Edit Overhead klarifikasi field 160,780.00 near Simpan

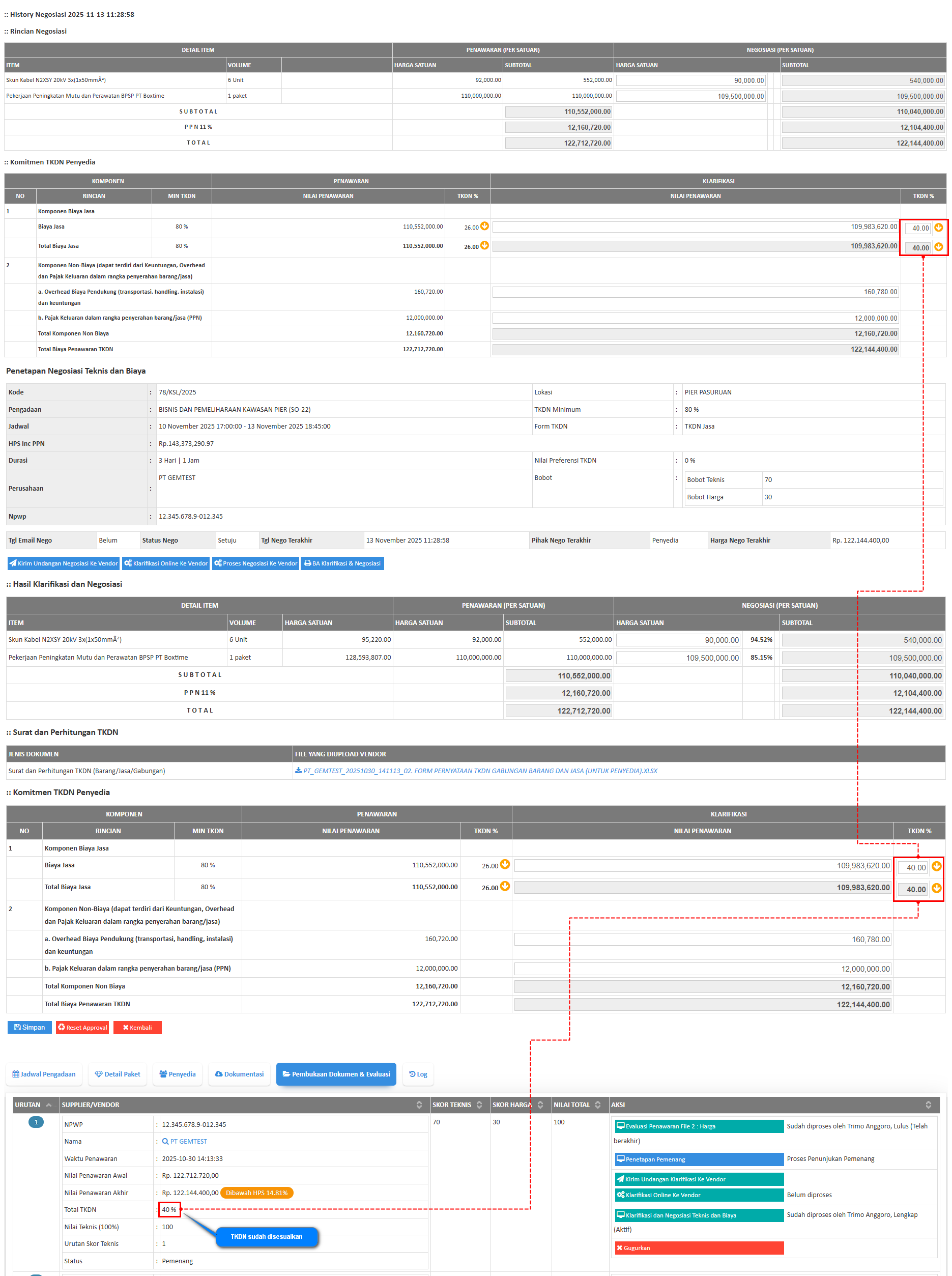(703, 940)
